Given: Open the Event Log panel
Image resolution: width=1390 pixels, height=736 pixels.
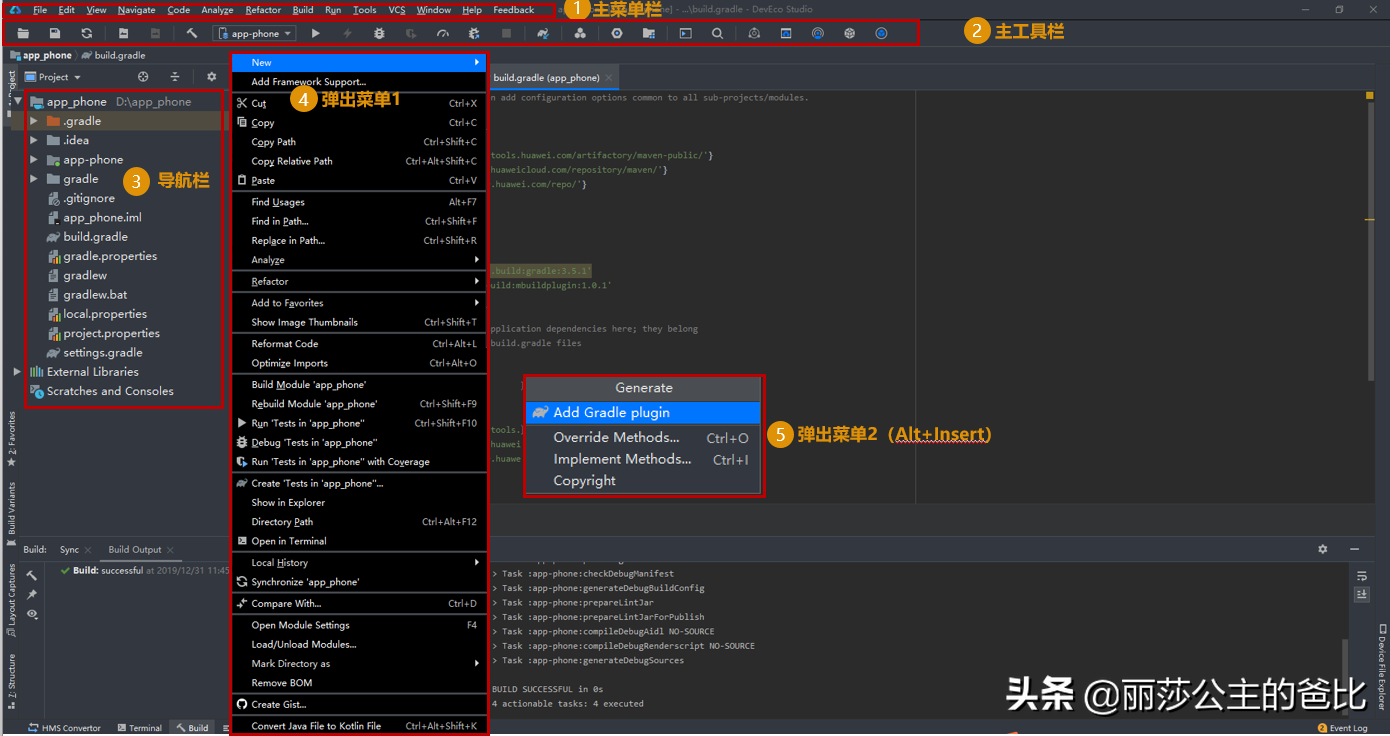Looking at the screenshot, I should (x=1342, y=728).
